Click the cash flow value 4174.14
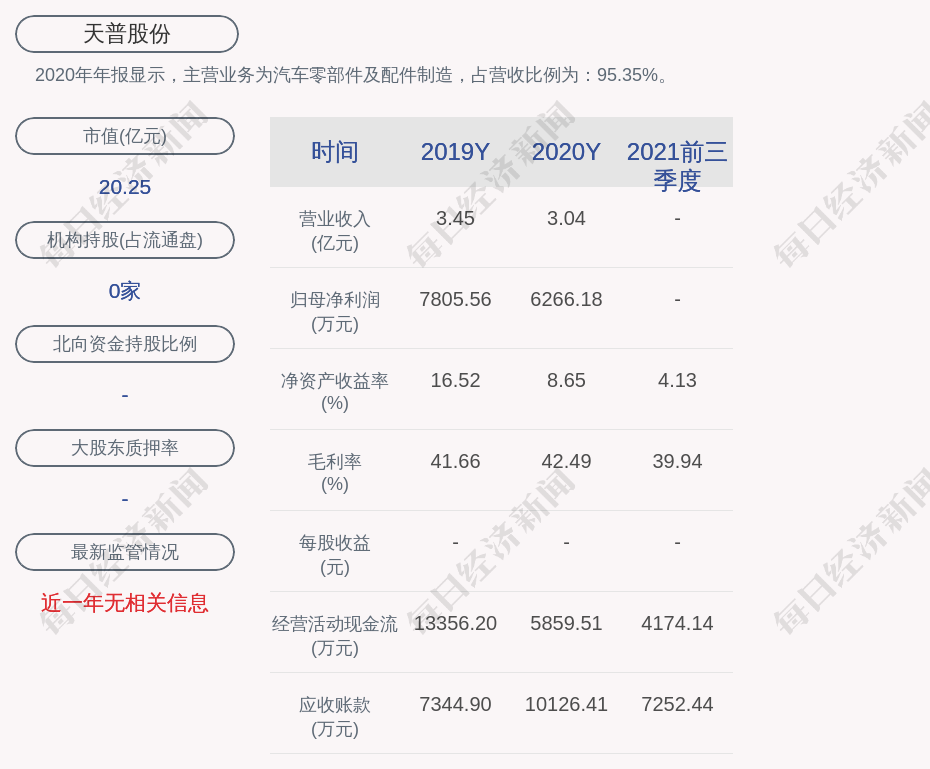This screenshot has height=769, width=930. tap(677, 623)
